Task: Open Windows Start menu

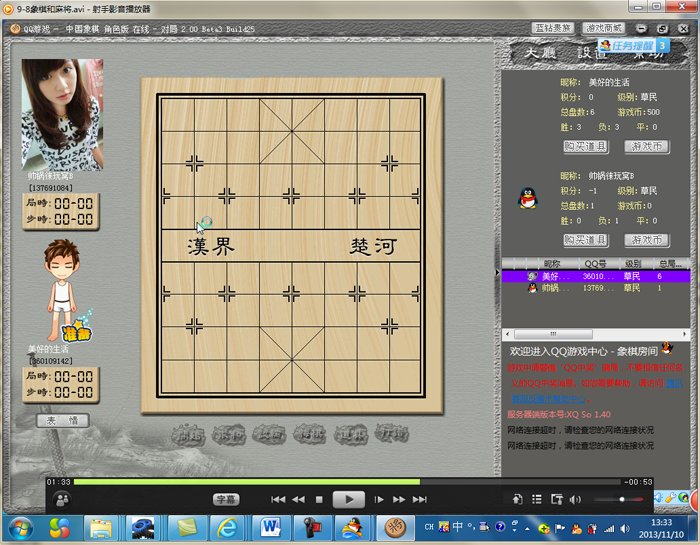Action: click(20, 529)
